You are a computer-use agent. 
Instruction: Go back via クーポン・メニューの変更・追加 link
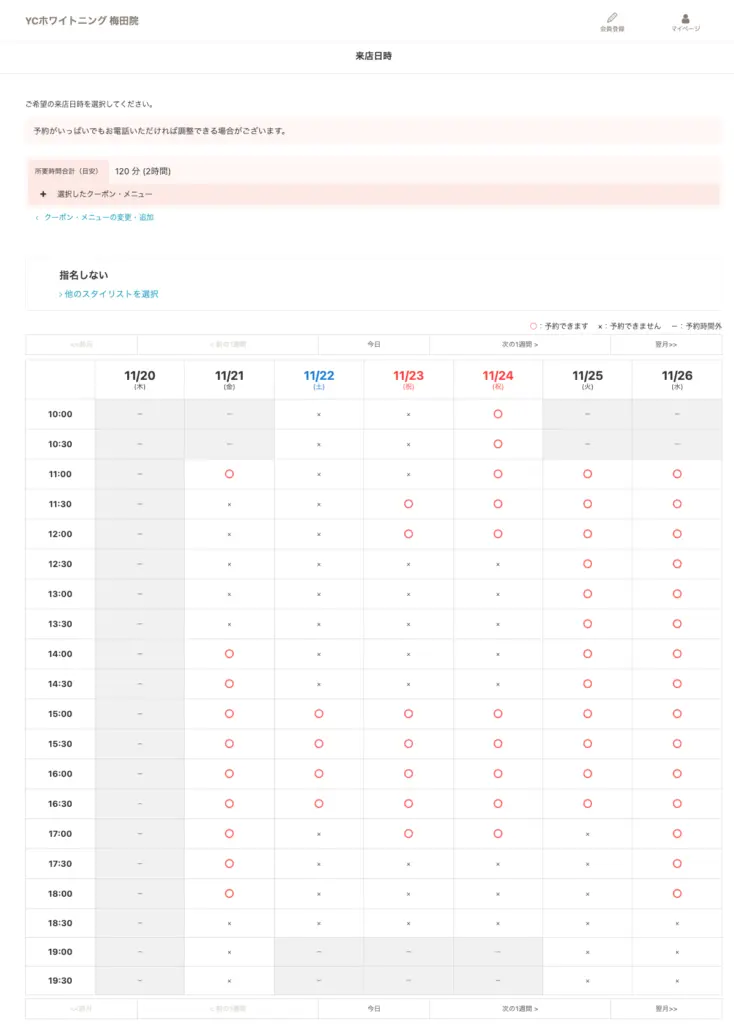(98, 217)
